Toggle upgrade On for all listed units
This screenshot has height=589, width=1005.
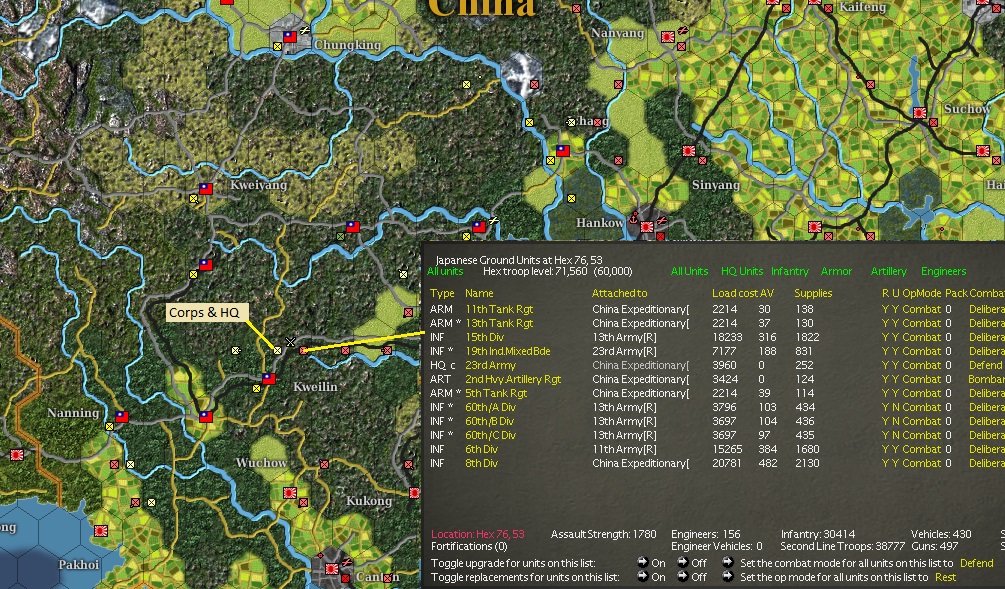coord(650,563)
